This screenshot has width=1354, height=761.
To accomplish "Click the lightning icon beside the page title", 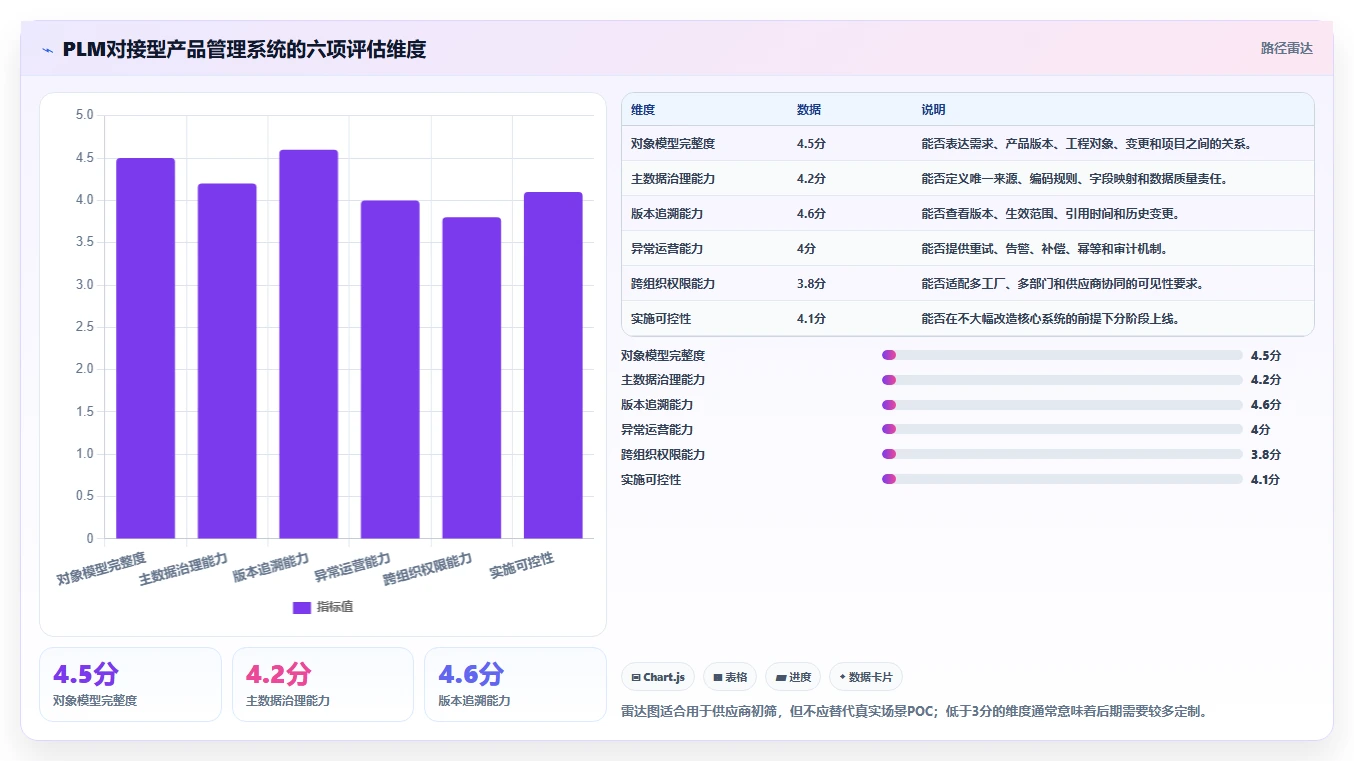I will [47, 49].
